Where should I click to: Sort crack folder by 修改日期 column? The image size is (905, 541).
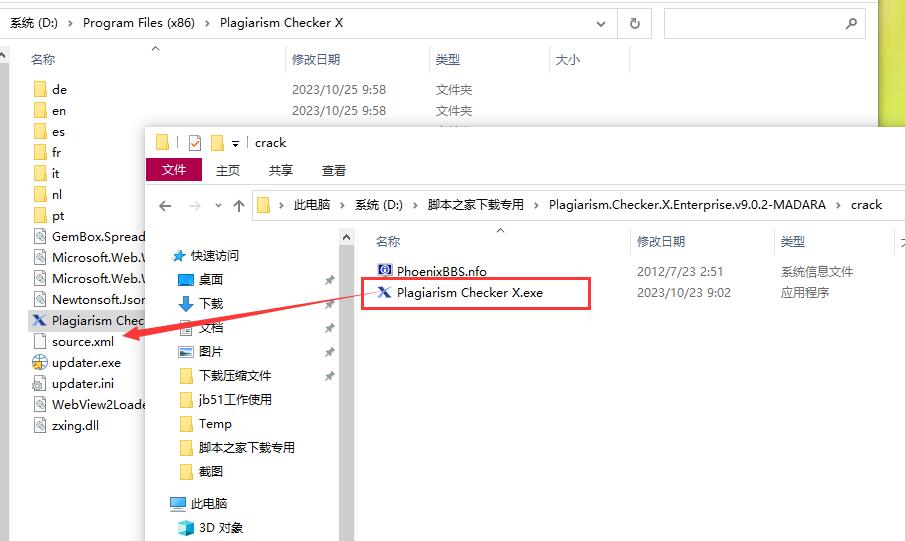[661, 241]
